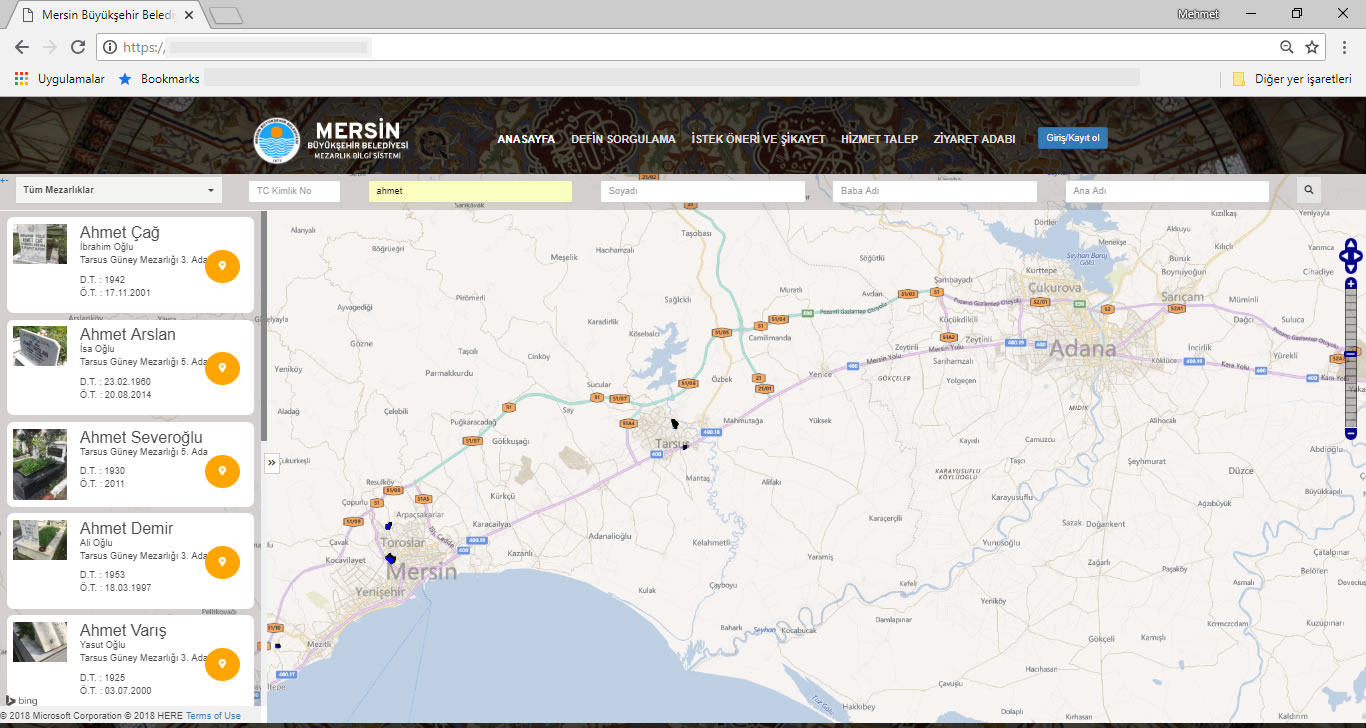Image resolution: width=1366 pixels, height=728 pixels.
Task: Click the zoom magnifier in address bar
Action: tap(1287, 47)
